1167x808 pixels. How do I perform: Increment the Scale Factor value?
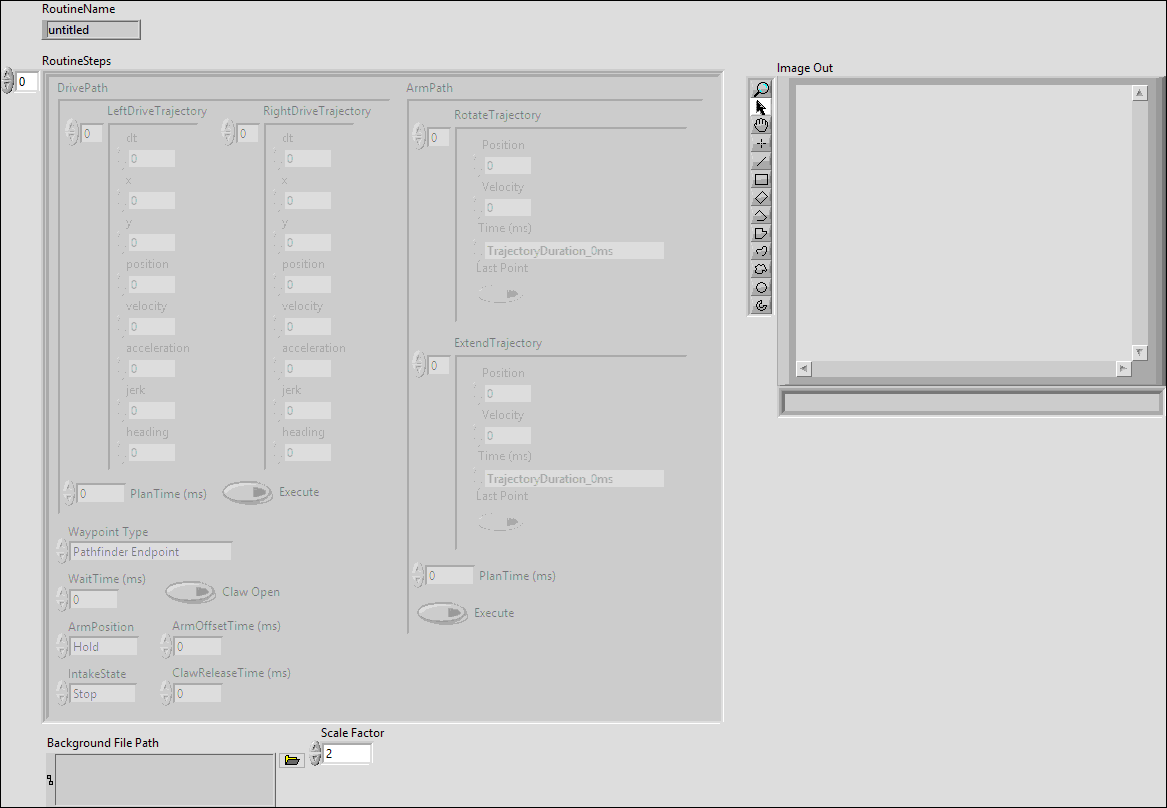[x=316, y=748]
